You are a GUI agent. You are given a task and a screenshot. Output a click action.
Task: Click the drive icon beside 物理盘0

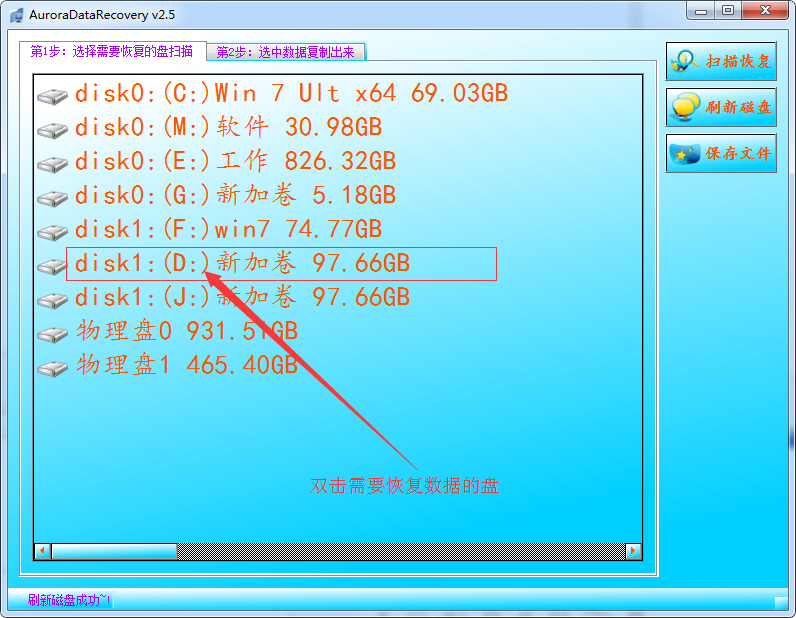click(53, 334)
